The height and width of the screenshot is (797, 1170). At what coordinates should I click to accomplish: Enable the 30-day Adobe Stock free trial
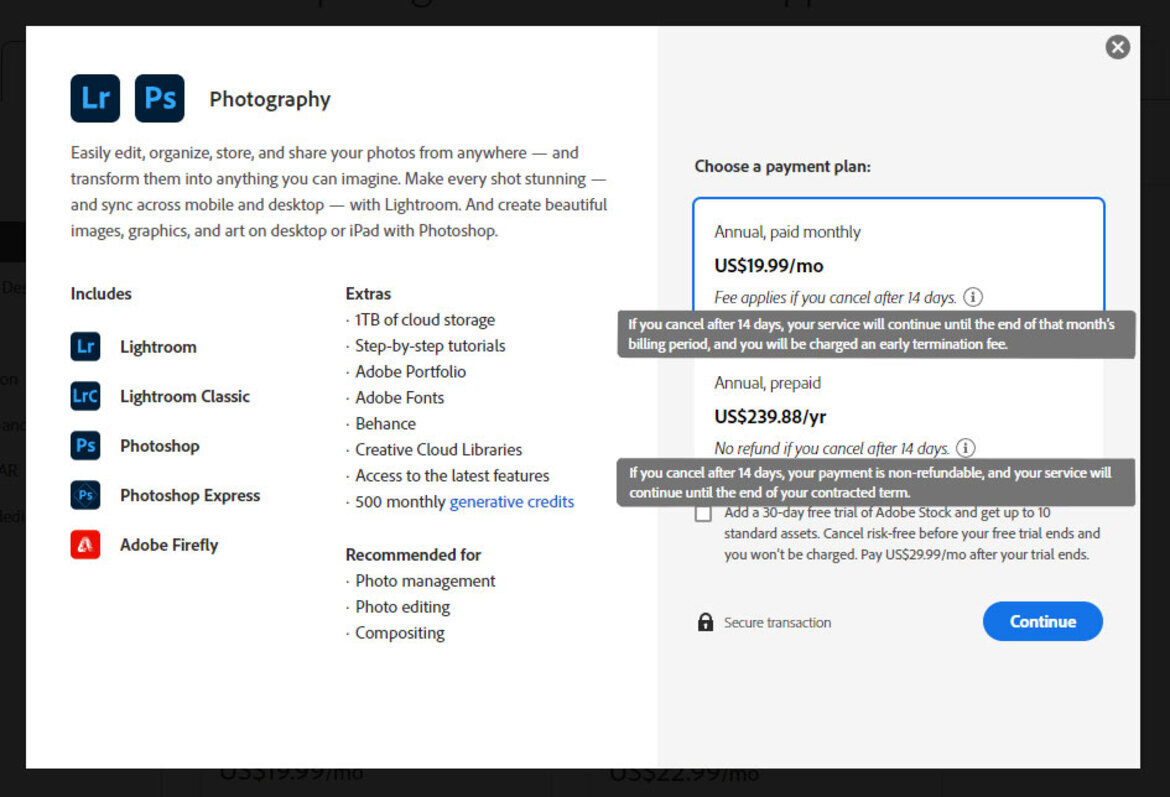click(703, 512)
